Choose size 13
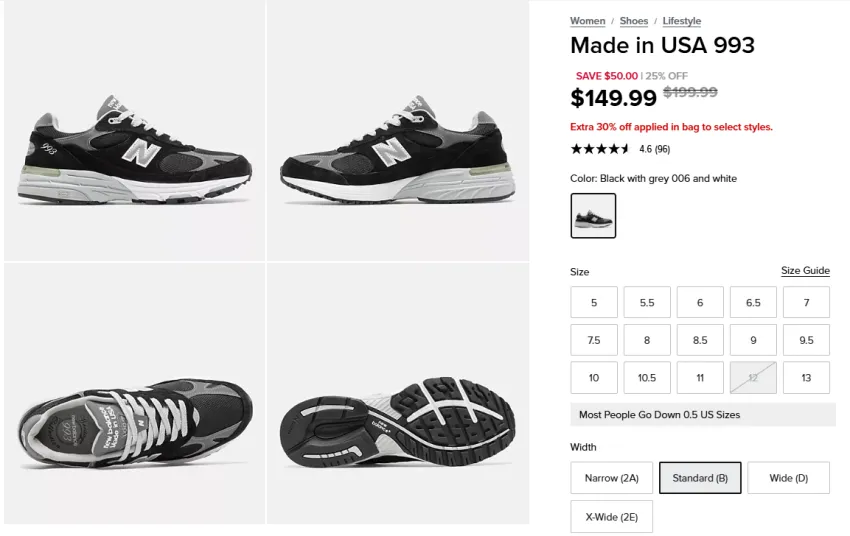This screenshot has width=850, height=536. point(806,378)
